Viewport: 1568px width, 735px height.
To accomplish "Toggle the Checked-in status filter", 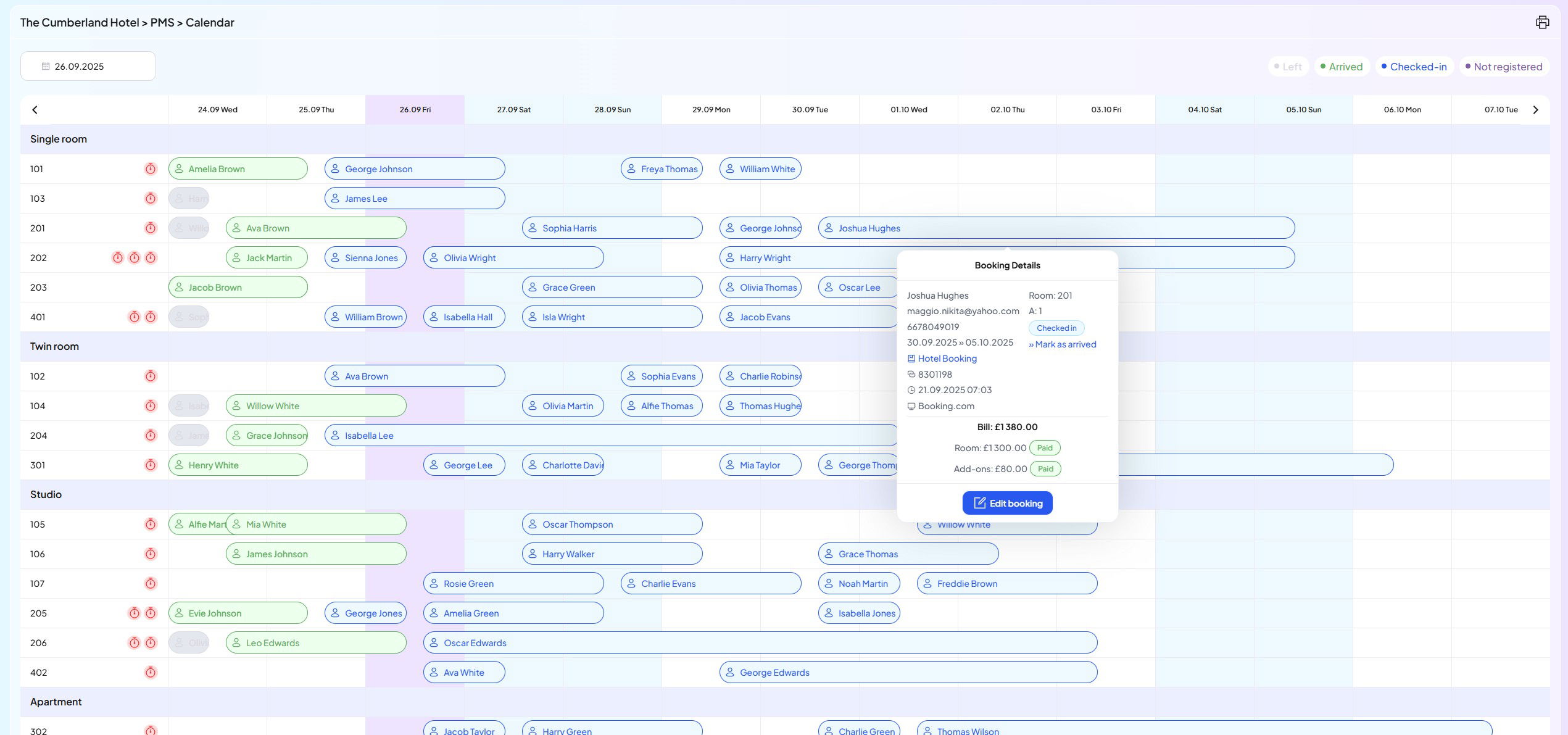I will [1414, 67].
